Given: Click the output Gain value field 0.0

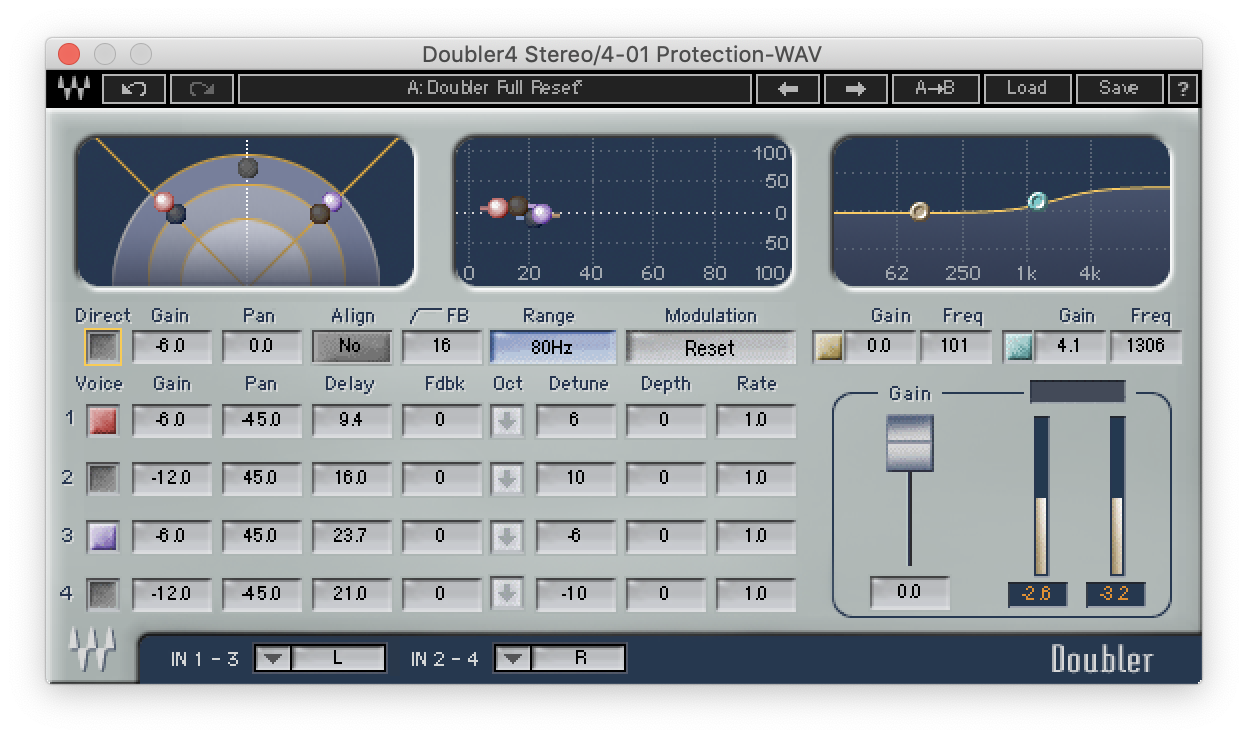Looking at the screenshot, I should 909,593.
